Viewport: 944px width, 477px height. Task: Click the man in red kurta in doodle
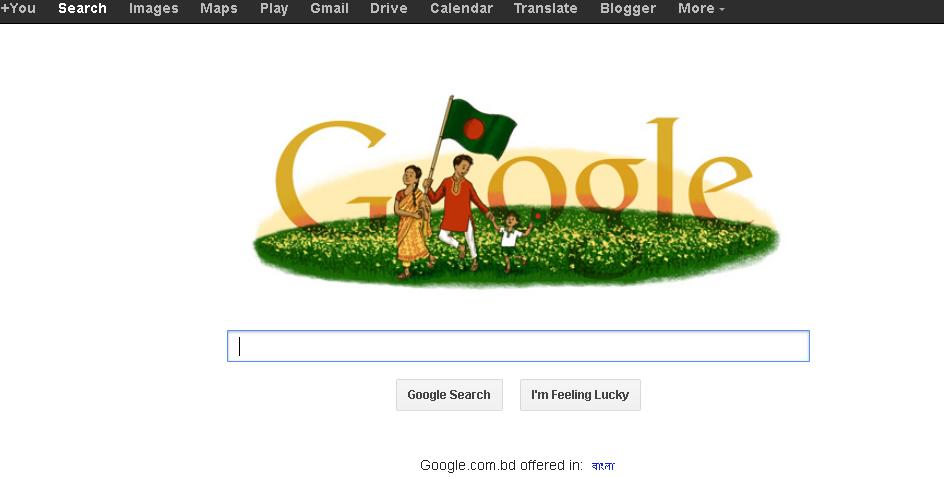tap(457, 212)
